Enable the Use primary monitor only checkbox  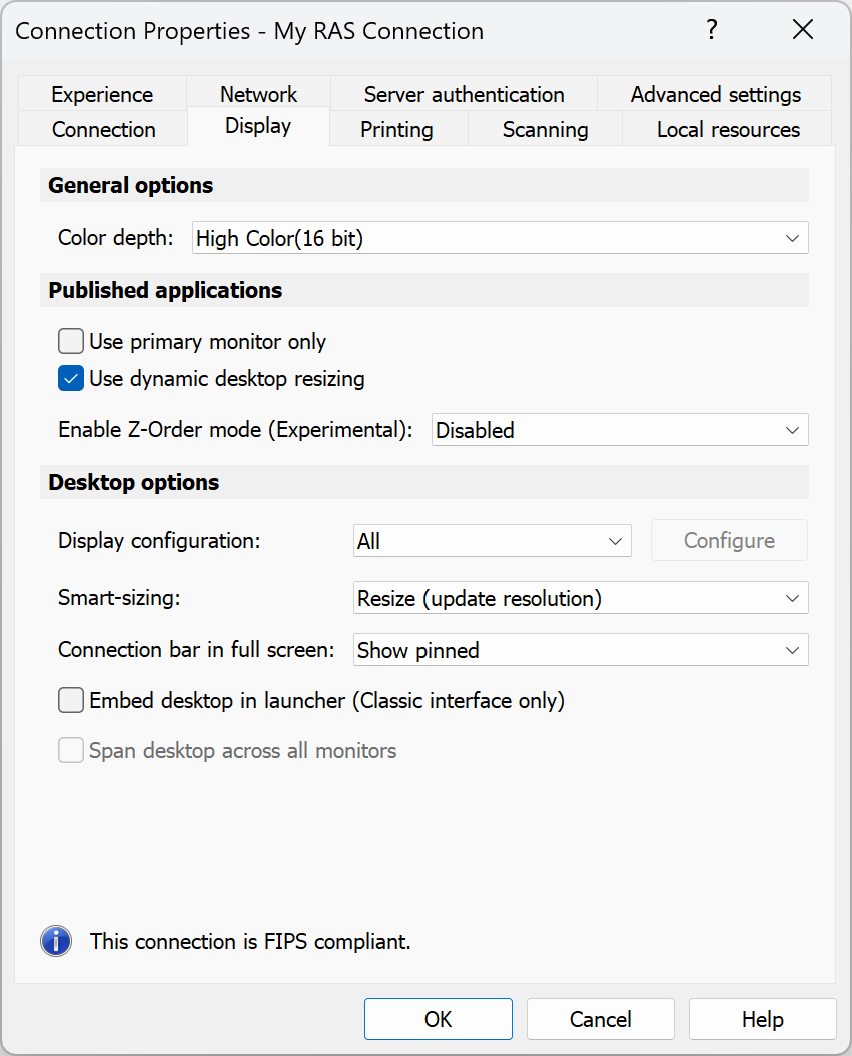coord(70,341)
